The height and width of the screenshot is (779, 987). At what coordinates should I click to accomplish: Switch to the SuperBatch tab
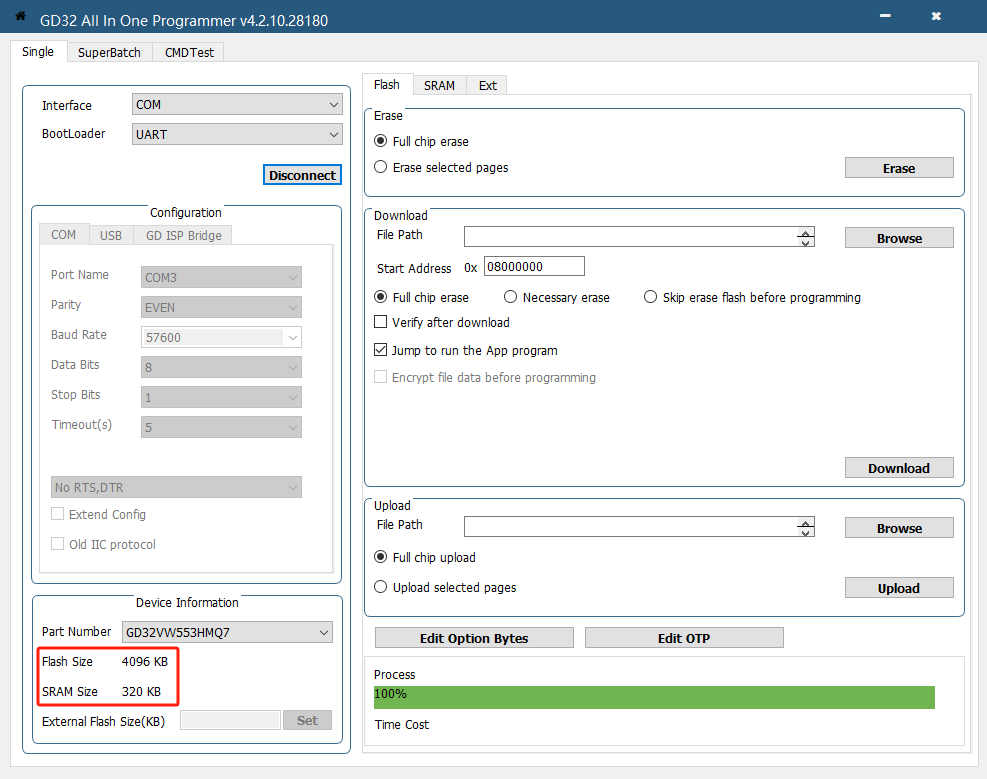point(109,52)
